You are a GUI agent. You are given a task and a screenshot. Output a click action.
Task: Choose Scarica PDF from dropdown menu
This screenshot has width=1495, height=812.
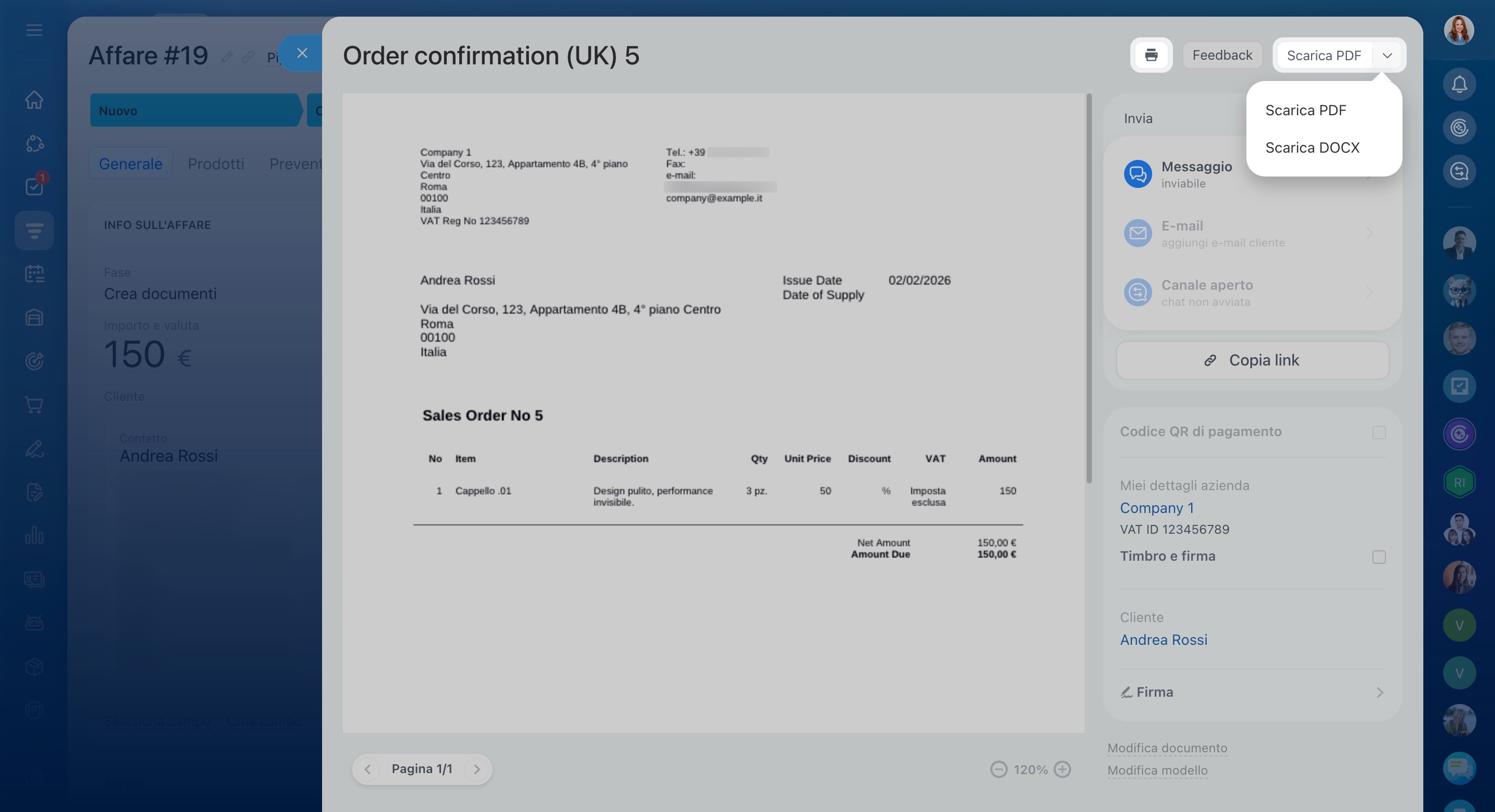pos(1305,110)
